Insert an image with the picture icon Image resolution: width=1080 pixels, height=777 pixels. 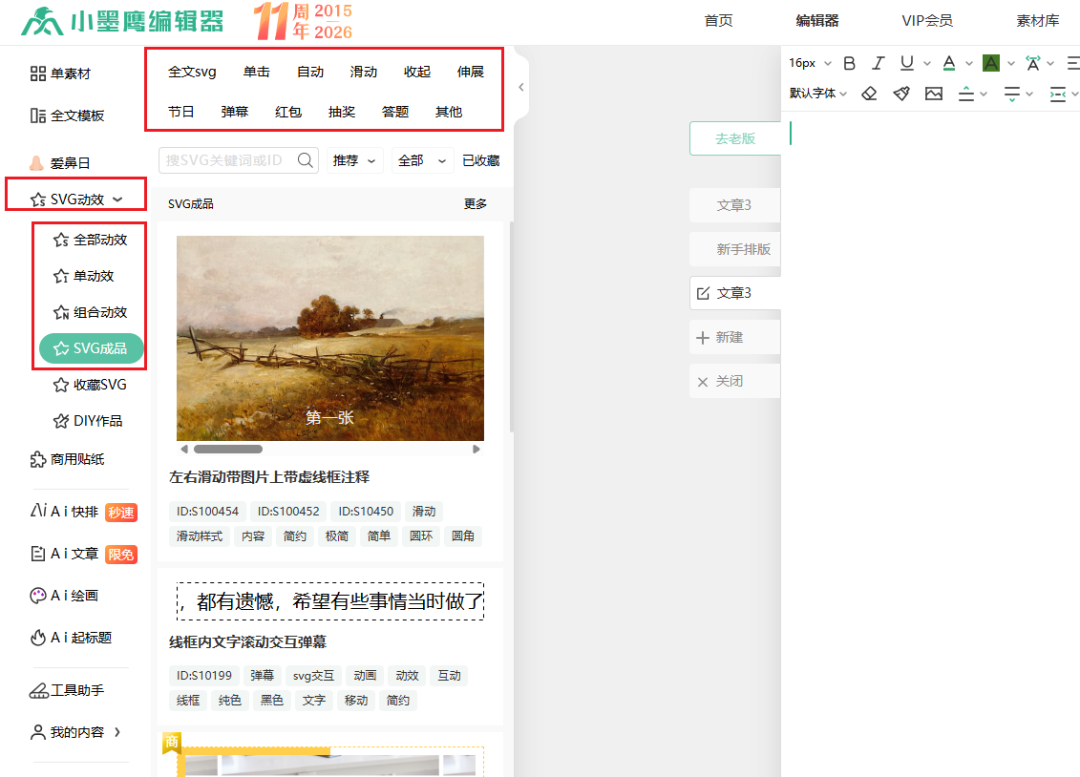click(x=934, y=93)
